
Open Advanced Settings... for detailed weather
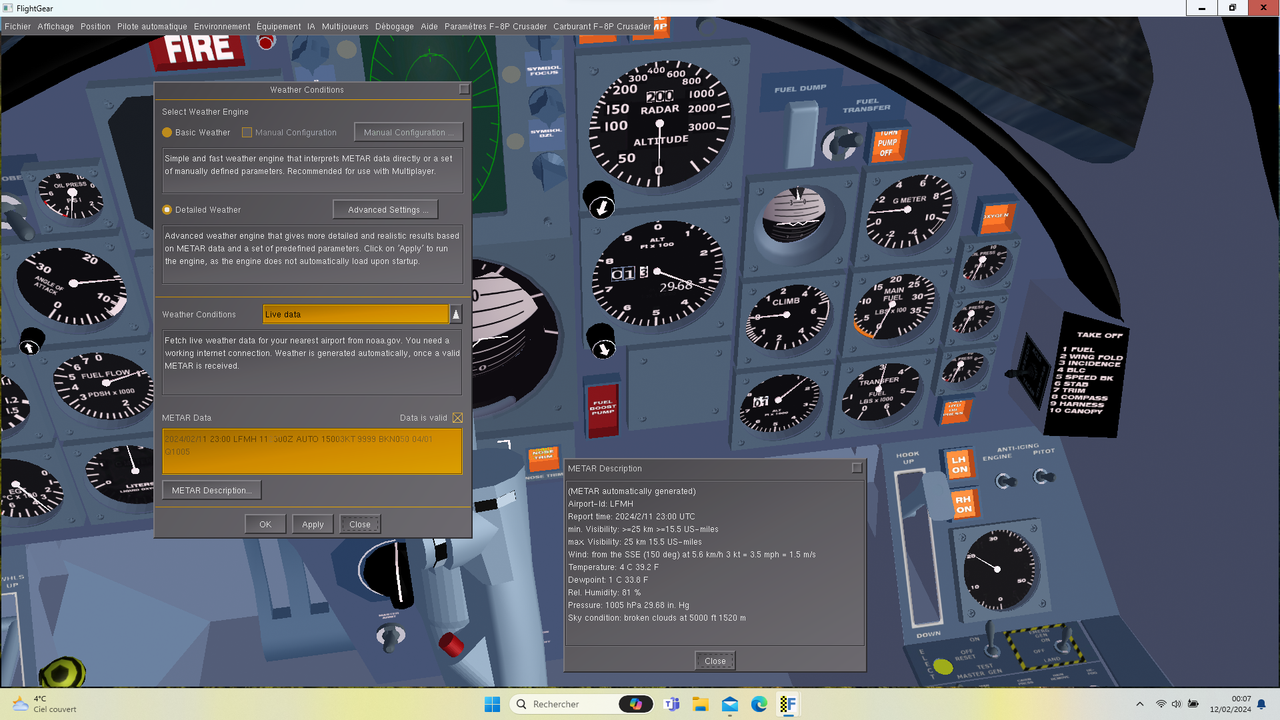pyautogui.click(x=385, y=210)
